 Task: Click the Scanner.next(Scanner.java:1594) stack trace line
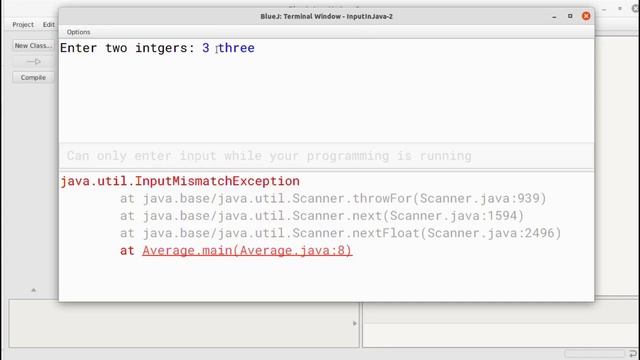tap(322, 216)
